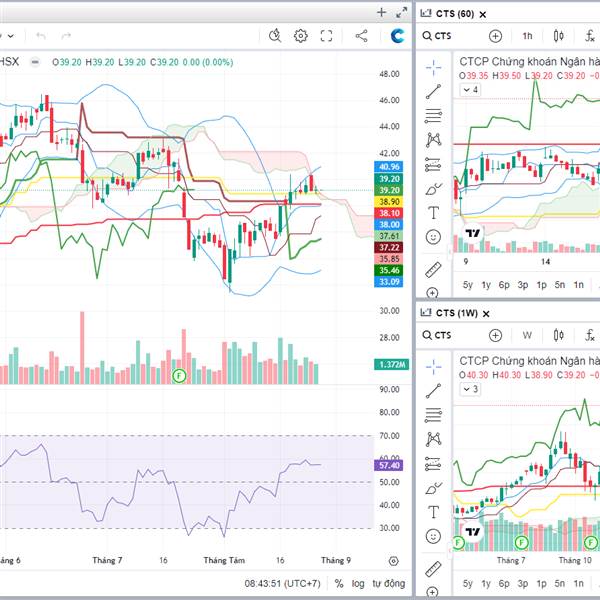Viewport: 600px width, 600px height.
Task: Expand the 3 collapsed indicators legend
Action: pos(470,389)
